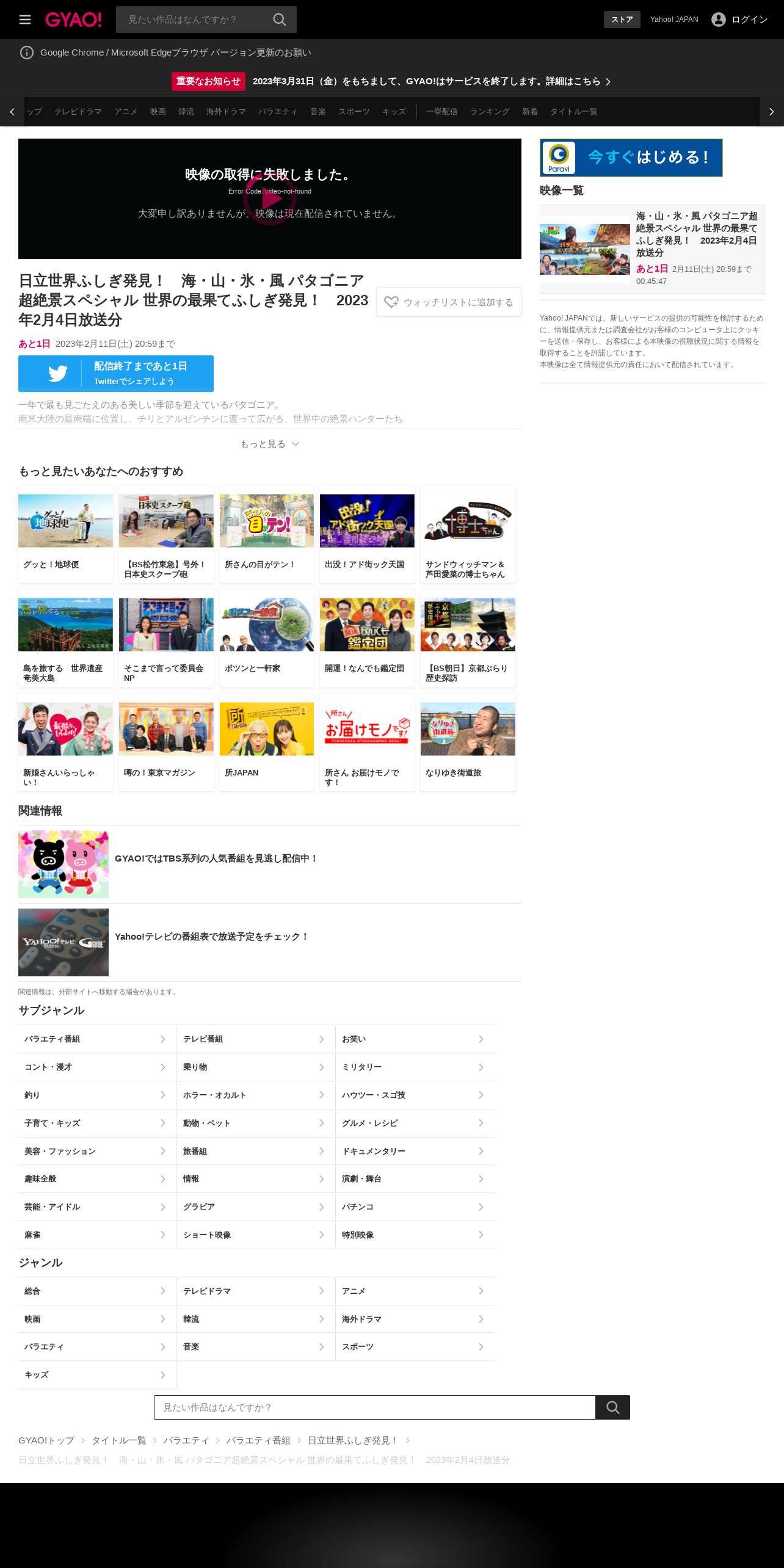Screen dimensions: 784x1568
Task: Open 所さん お届けモノです！ card
Action: pos(367,743)
